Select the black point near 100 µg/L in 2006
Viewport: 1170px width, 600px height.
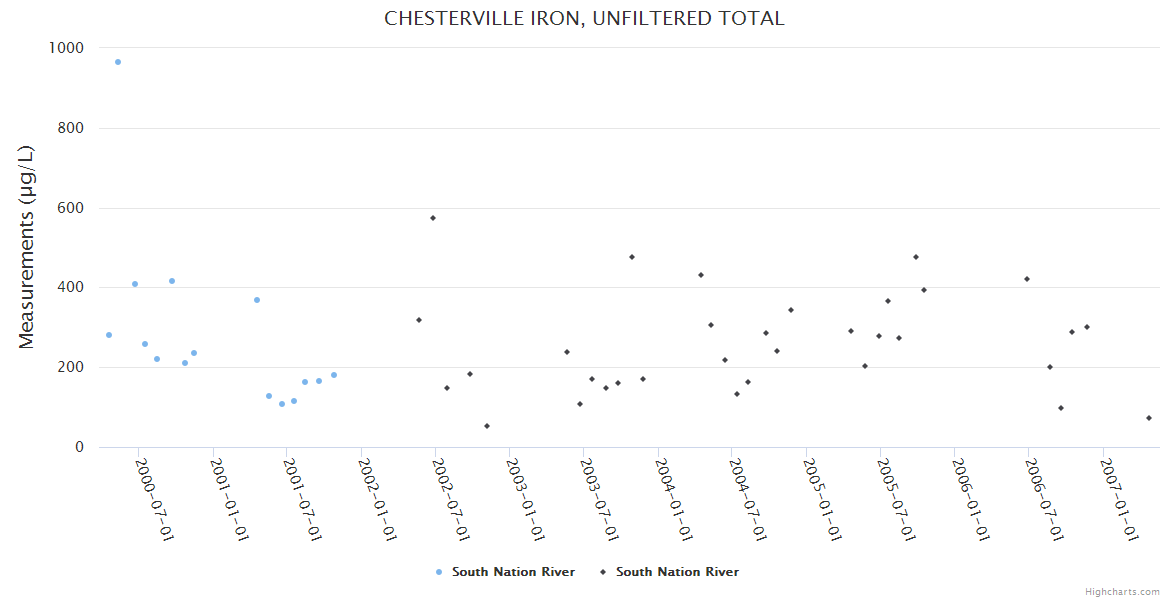coord(1061,408)
